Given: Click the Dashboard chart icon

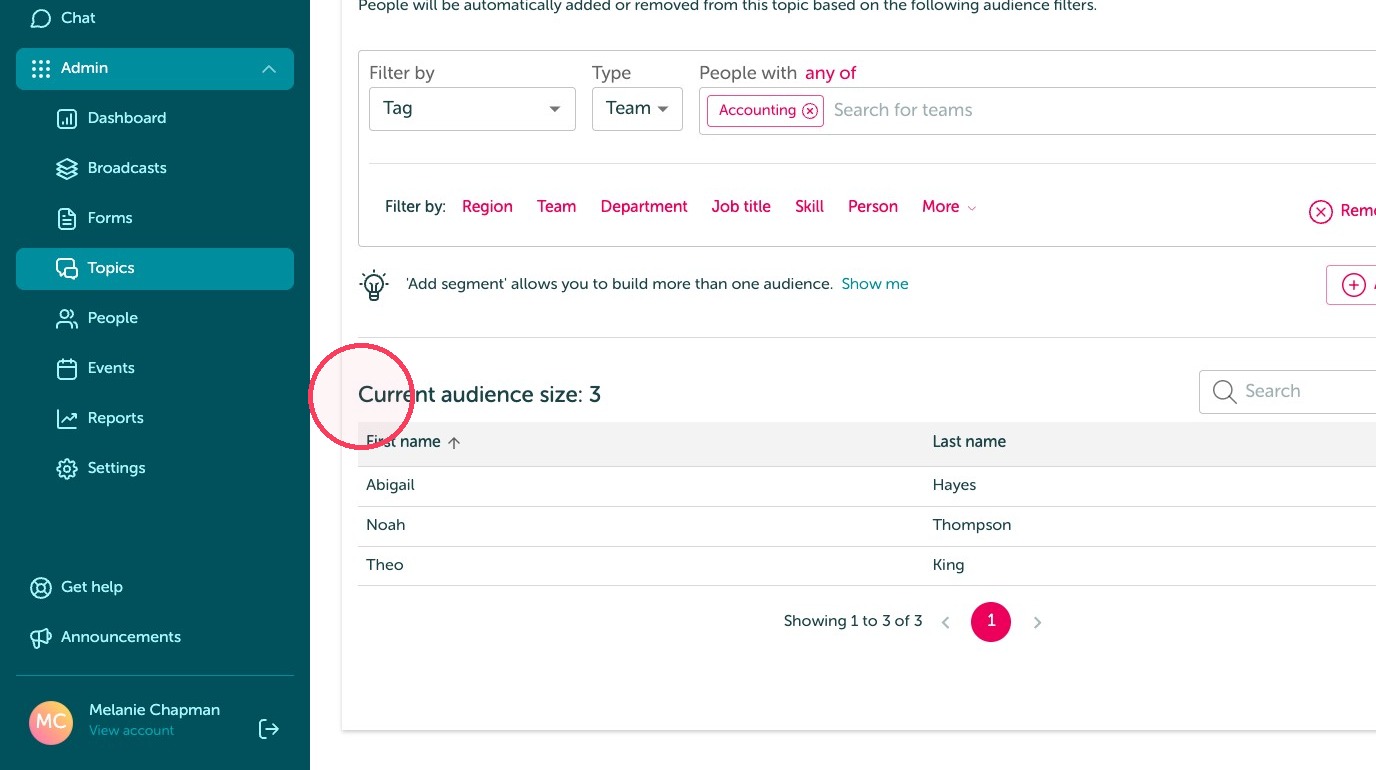Looking at the screenshot, I should coord(67,118).
